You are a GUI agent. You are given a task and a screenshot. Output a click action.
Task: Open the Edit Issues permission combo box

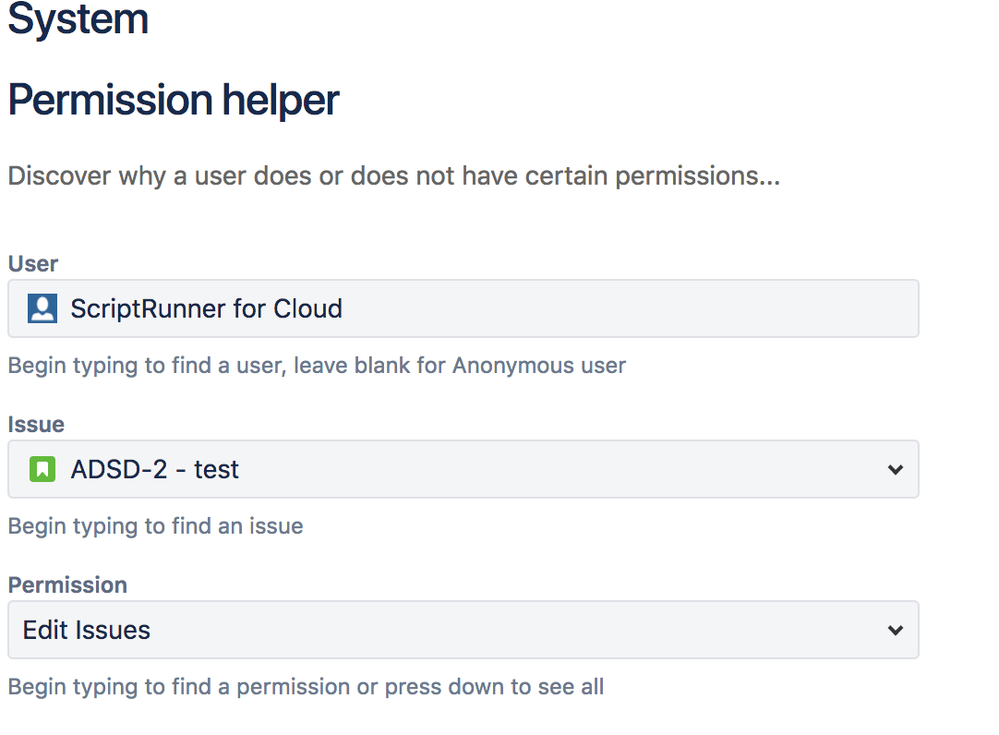pos(463,630)
